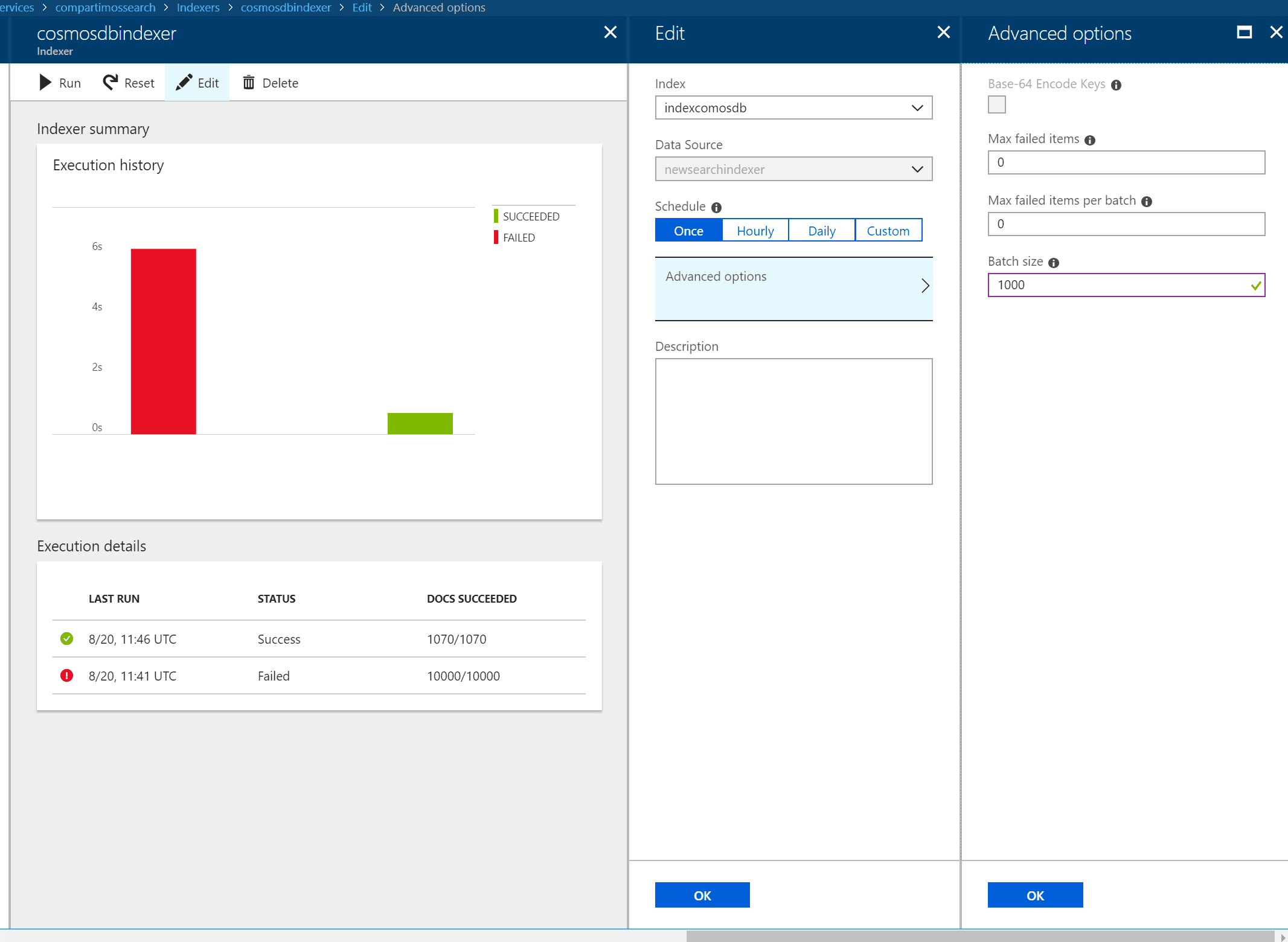The image size is (1288, 942).
Task: Click the Reset toolbar button
Action: pyautogui.click(x=129, y=83)
